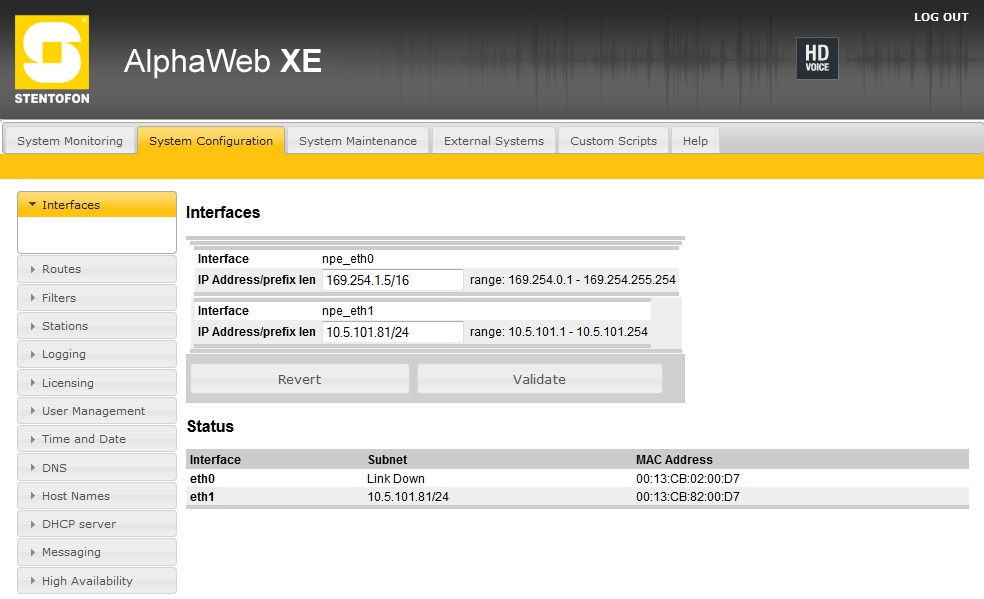Image resolution: width=984 pixels, height=599 pixels.
Task: Click the Stentofon logo icon
Action: 51,59
